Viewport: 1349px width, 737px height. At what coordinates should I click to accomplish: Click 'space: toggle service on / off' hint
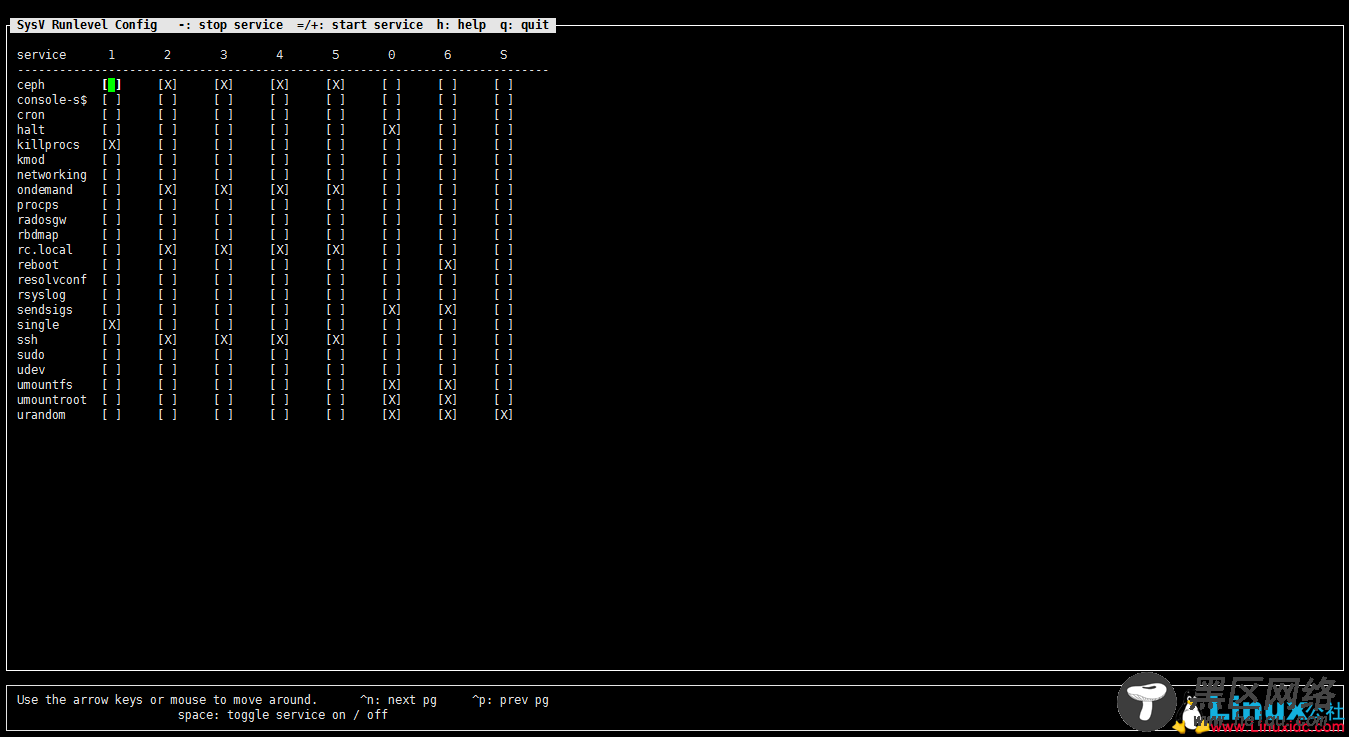click(x=283, y=715)
